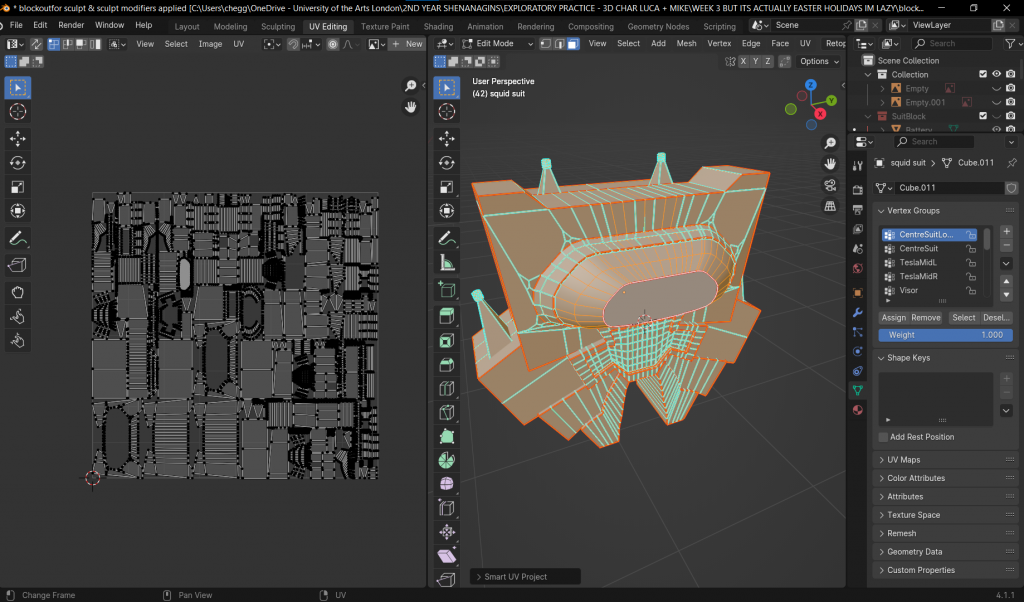The image size is (1024, 602).
Task: Click the Remove vertex group button
Action: point(925,317)
